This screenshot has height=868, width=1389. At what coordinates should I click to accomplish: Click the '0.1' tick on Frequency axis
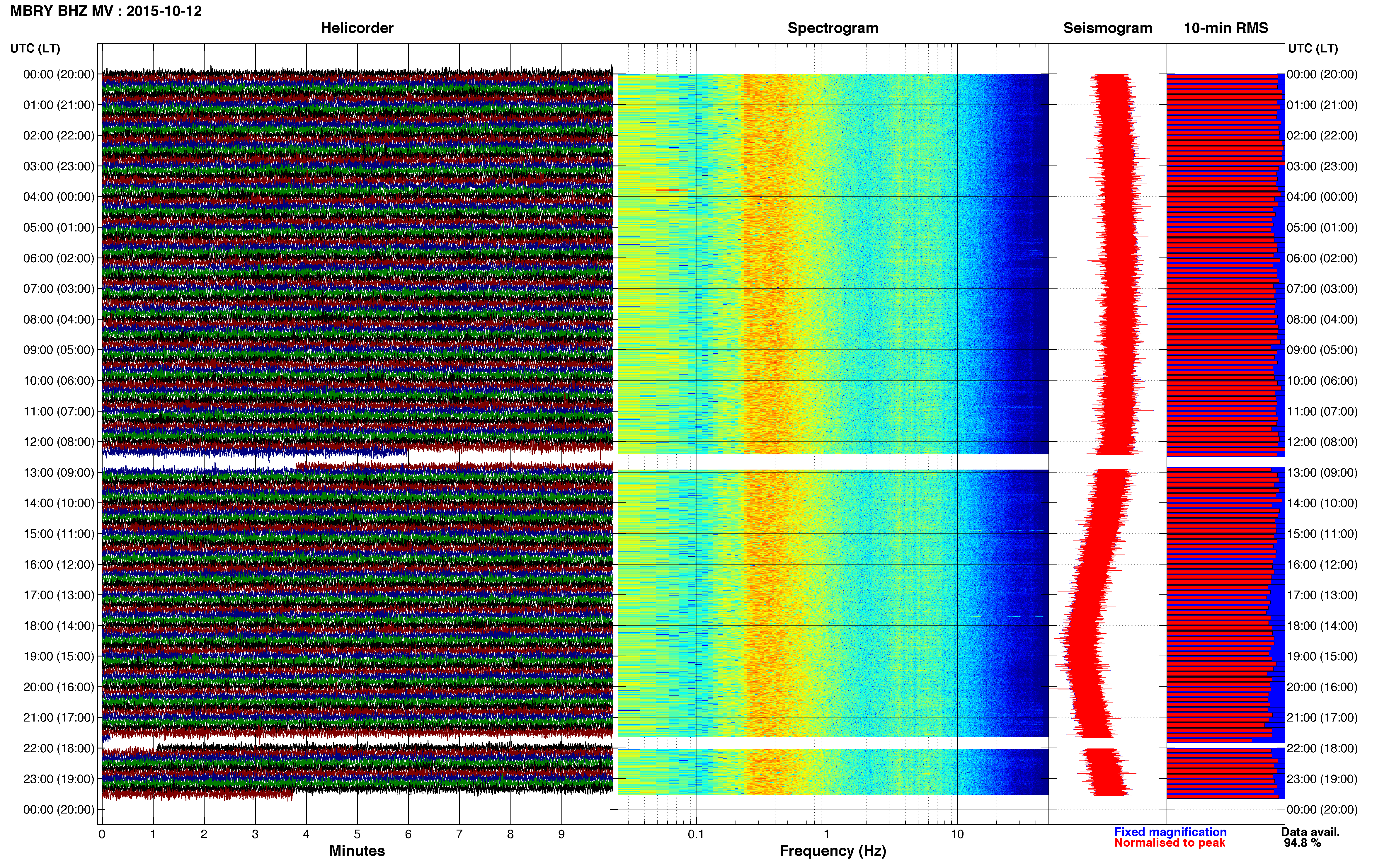point(696,835)
